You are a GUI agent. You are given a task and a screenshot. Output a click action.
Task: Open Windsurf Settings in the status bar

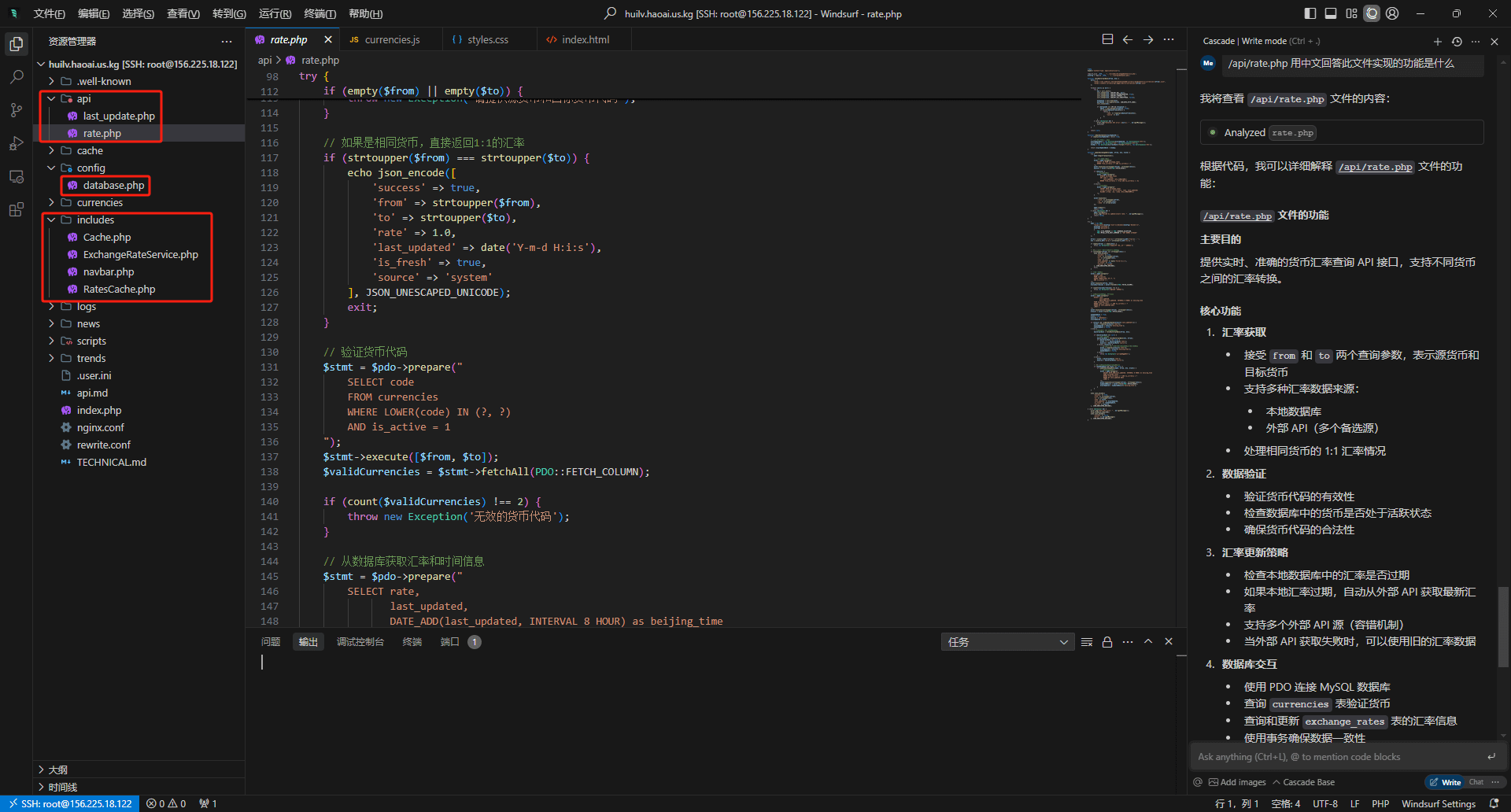click(x=1438, y=803)
